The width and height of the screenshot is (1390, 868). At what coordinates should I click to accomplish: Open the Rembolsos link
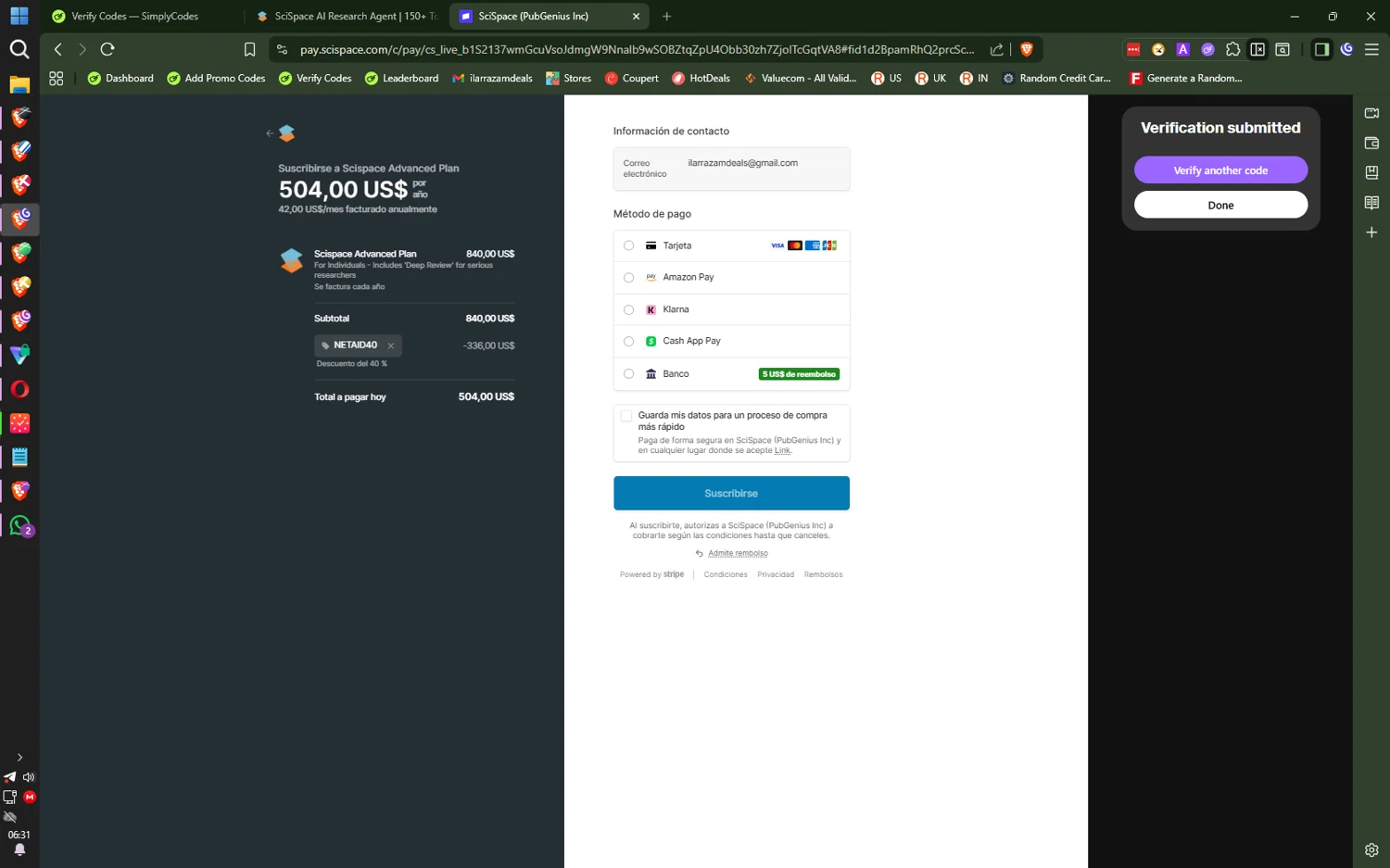pyautogui.click(x=823, y=574)
